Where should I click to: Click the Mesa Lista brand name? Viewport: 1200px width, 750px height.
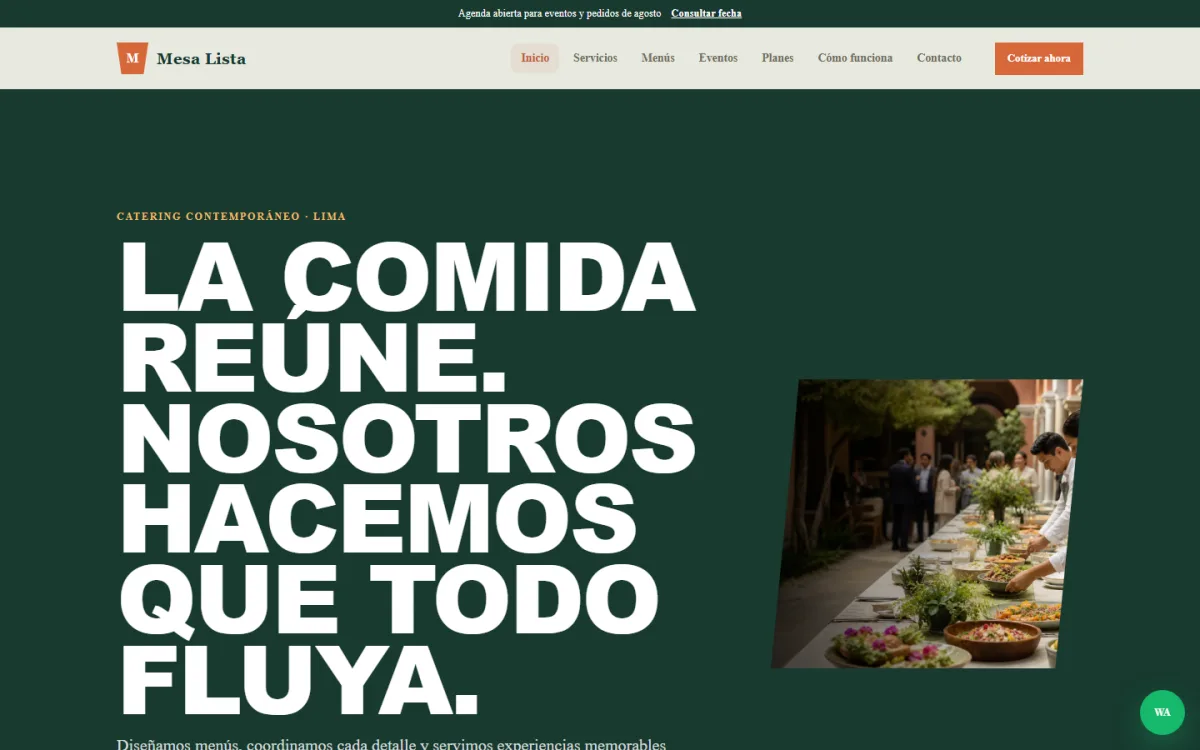click(201, 59)
